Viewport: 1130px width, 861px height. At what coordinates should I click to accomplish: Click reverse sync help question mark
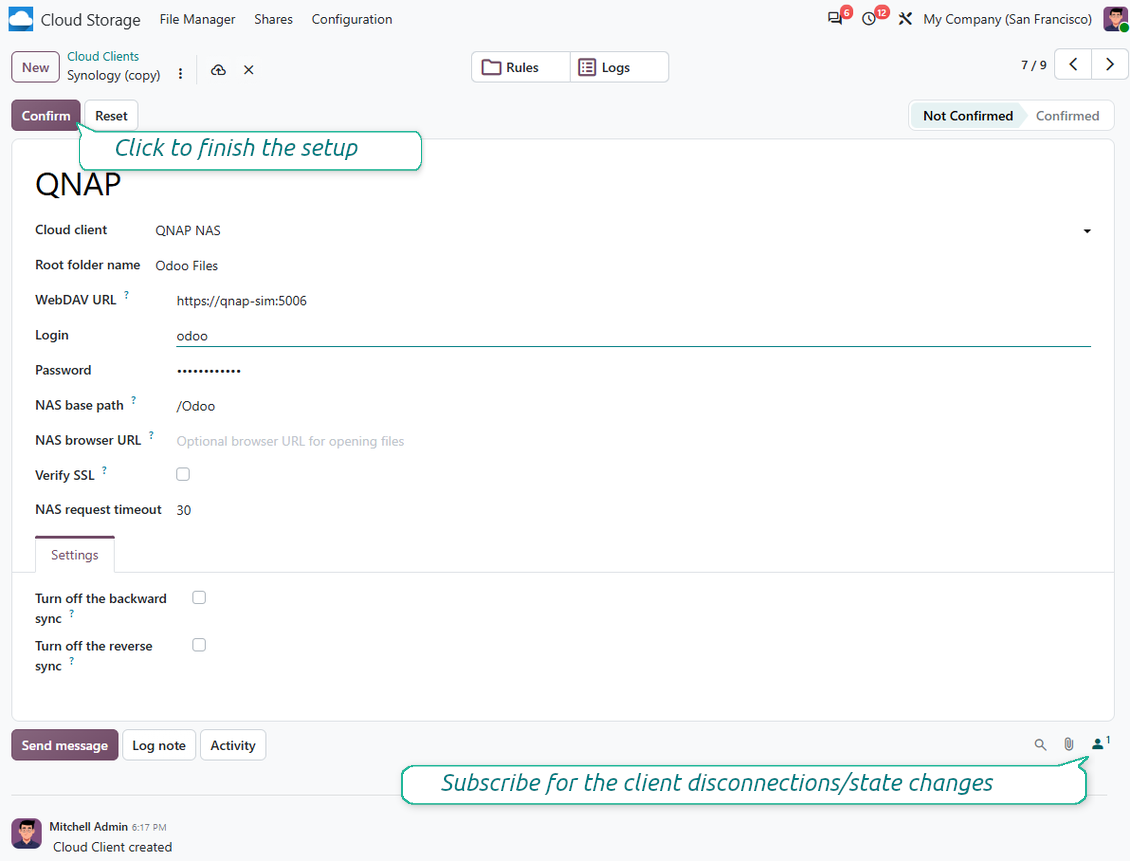(x=71, y=661)
